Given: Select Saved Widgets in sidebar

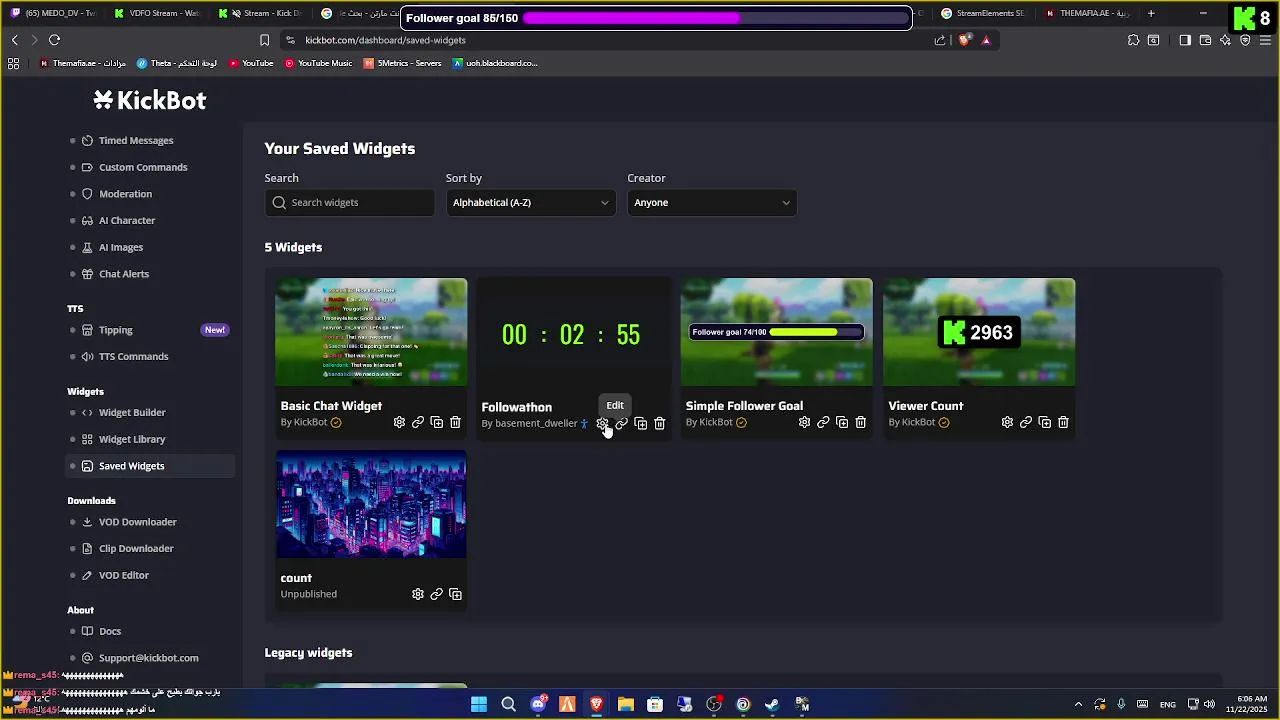Looking at the screenshot, I should click(150, 466).
